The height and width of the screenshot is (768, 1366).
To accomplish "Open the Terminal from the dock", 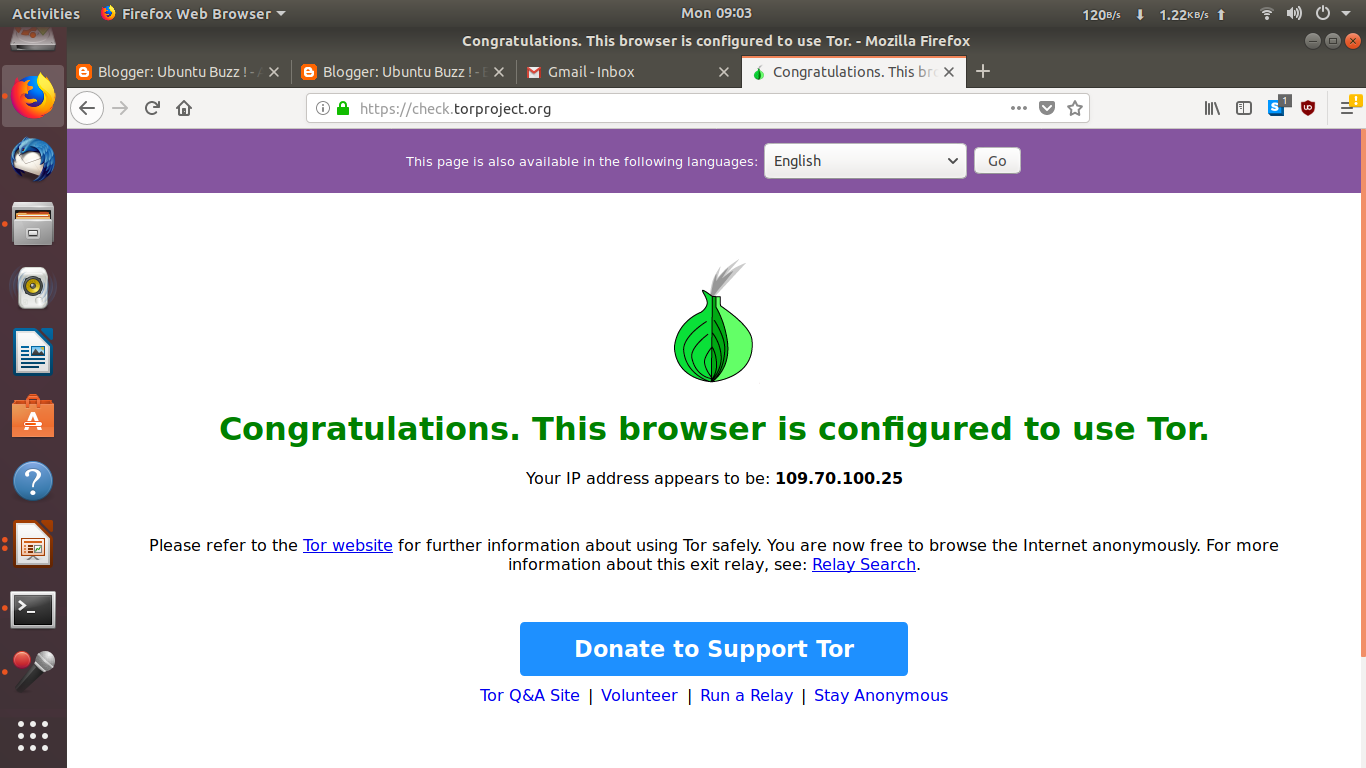I will (33, 609).
